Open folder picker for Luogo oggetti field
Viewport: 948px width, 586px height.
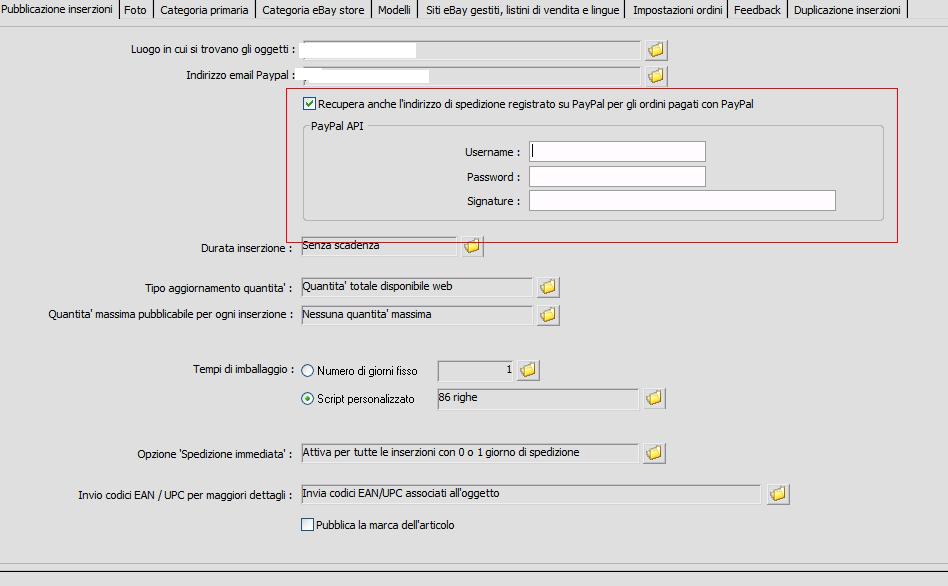click(656, 50)
